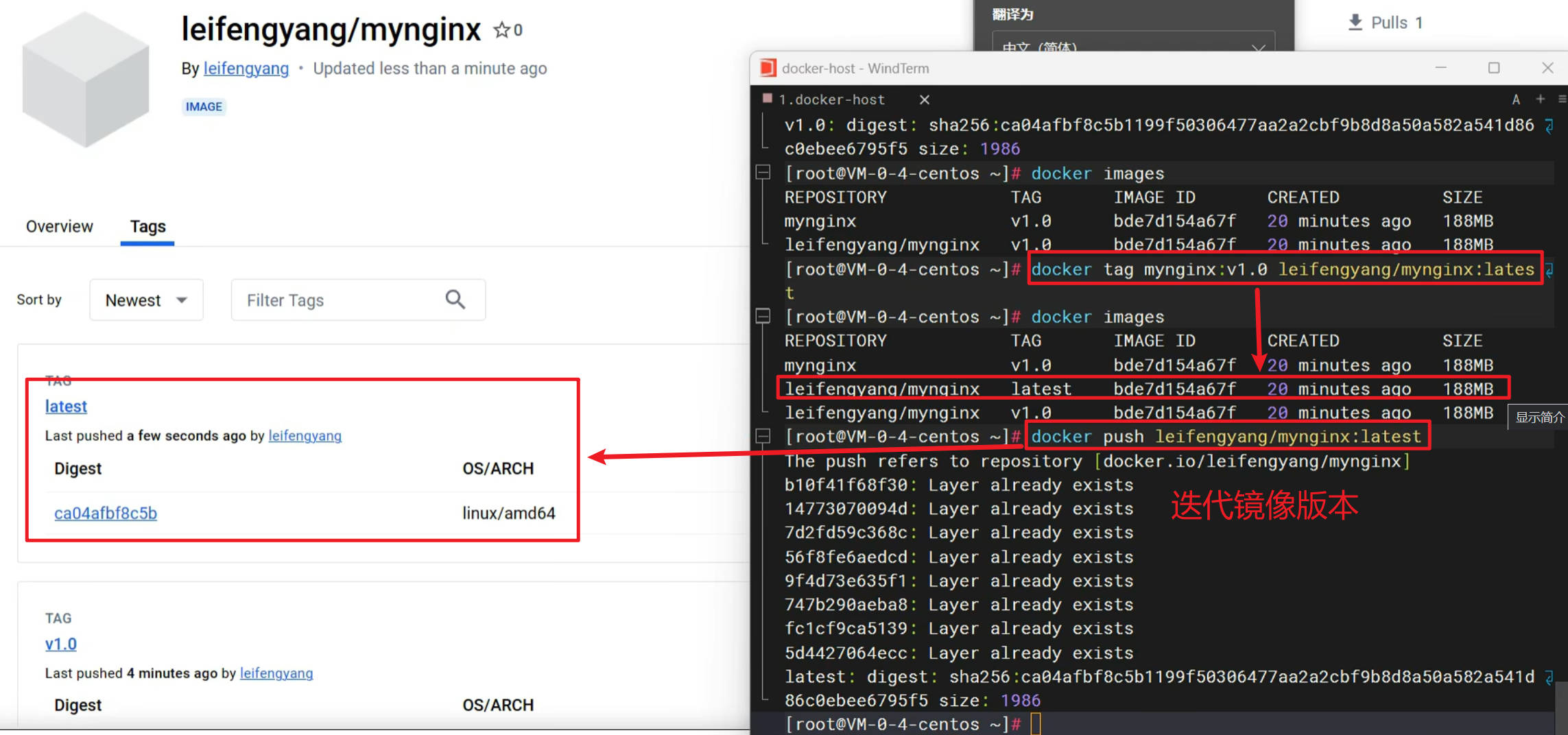Open the translate language dropdown
The height and width of the screenshot is (735, 1568).
[x=1134, y=45]
